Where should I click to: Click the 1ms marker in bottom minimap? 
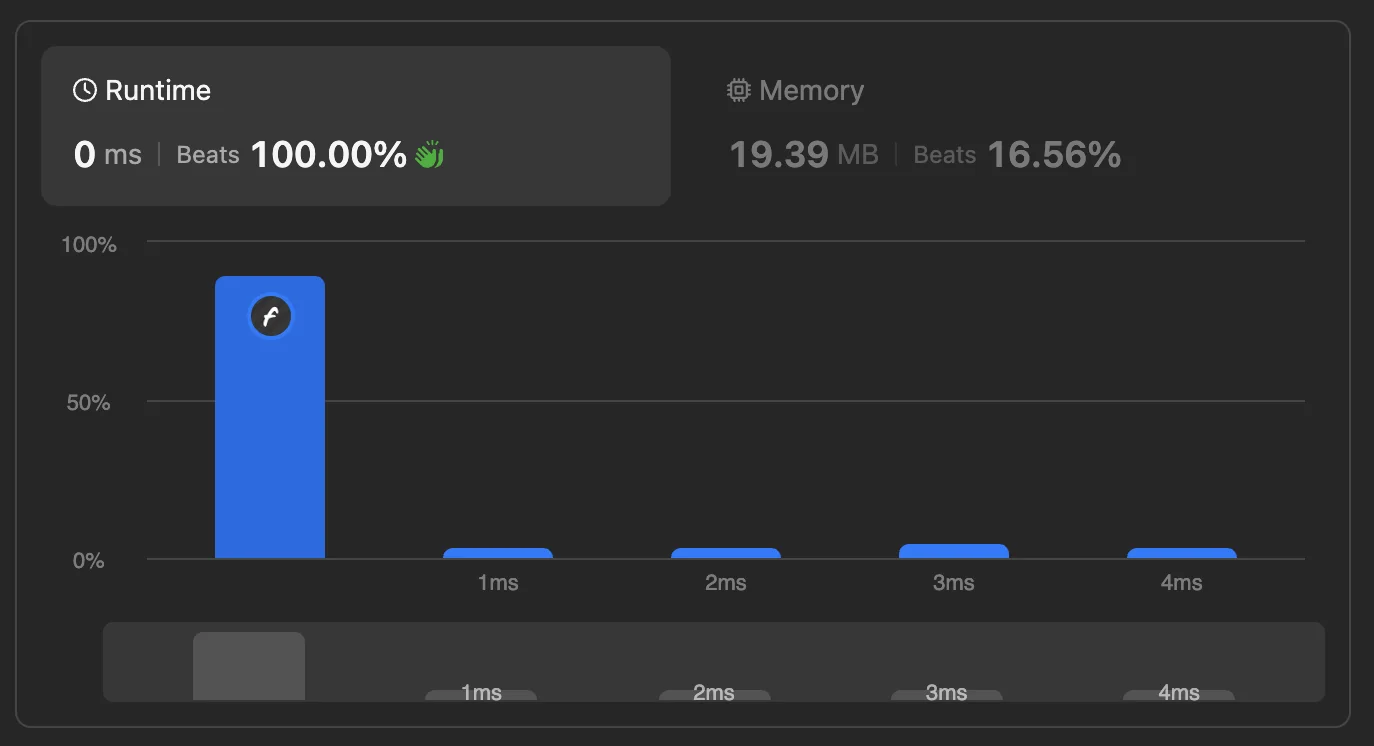click(x=481, y=694)
